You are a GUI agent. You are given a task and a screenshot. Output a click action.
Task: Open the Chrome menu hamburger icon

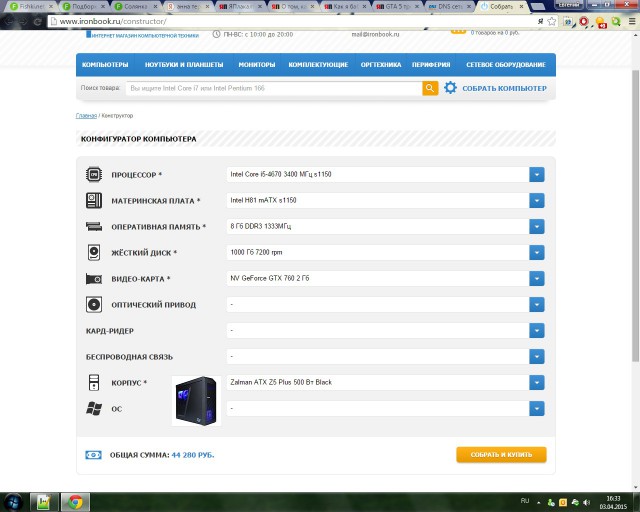click(x=632, y=21)
